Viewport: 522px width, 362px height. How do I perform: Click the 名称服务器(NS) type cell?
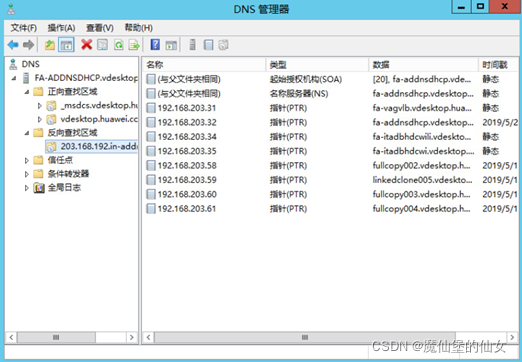299,94
